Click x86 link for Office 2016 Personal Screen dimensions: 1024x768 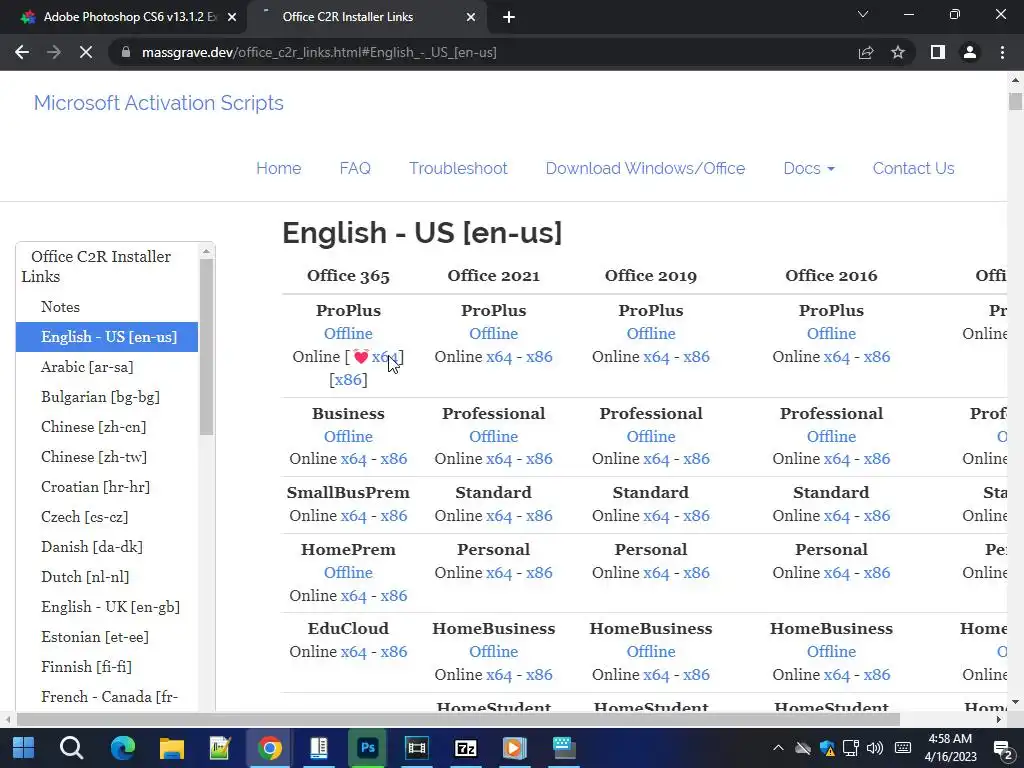pos(876,573)
